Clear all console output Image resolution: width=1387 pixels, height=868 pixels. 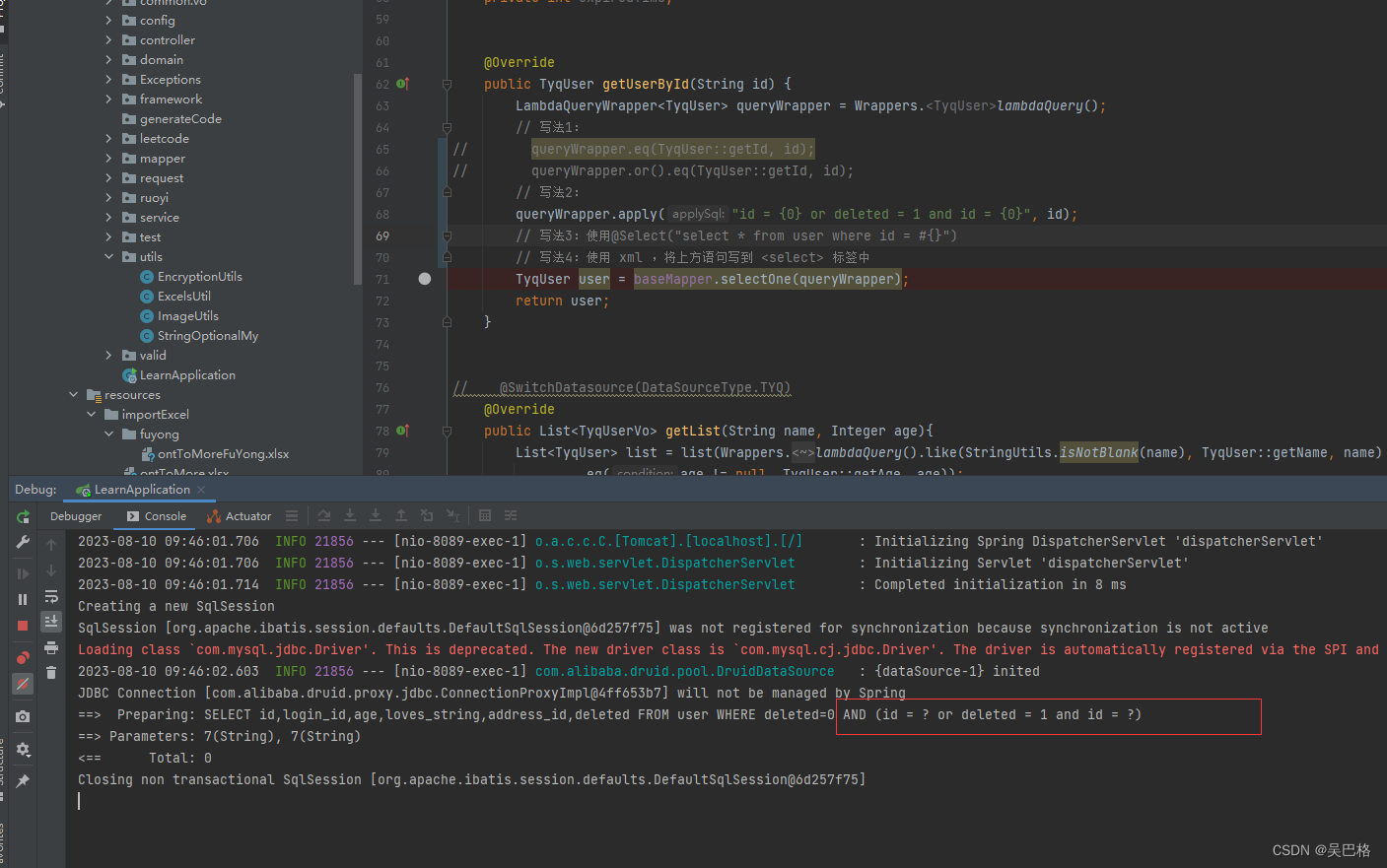51,673
